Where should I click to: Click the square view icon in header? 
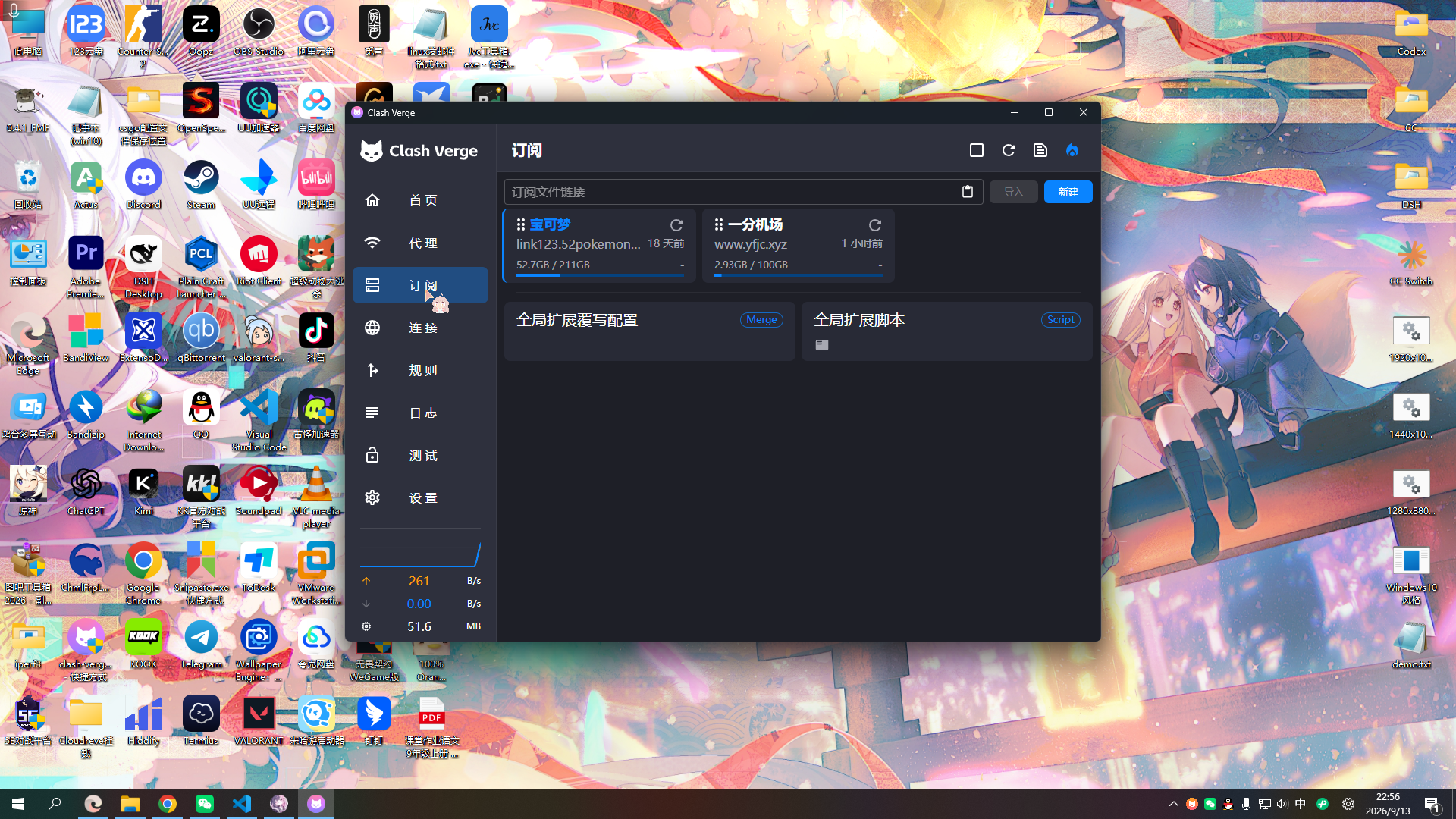click(977, 150)
